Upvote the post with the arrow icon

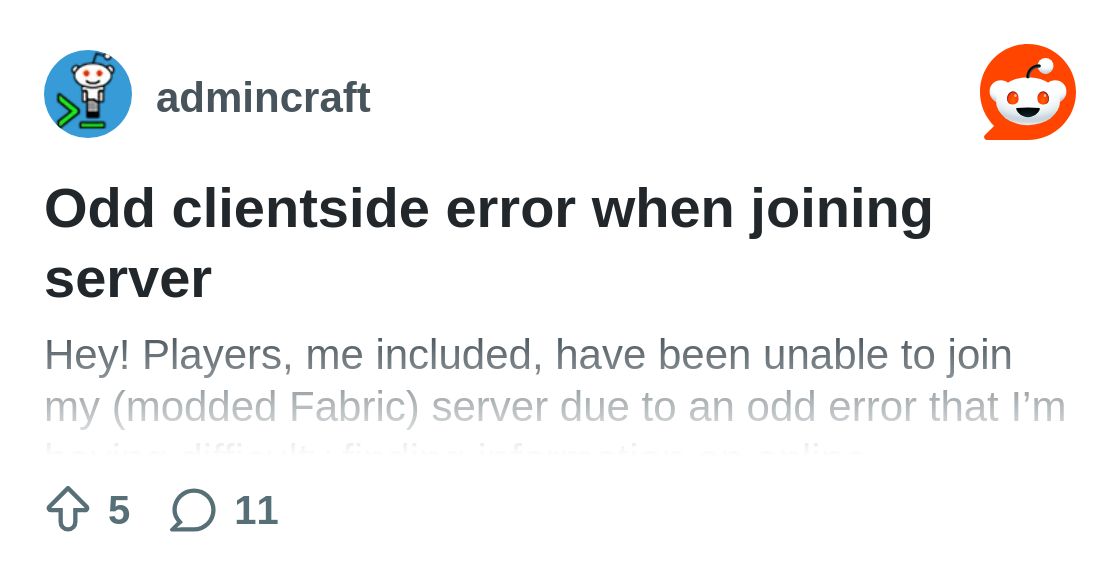pyautogui.click(x=68, y=509)
